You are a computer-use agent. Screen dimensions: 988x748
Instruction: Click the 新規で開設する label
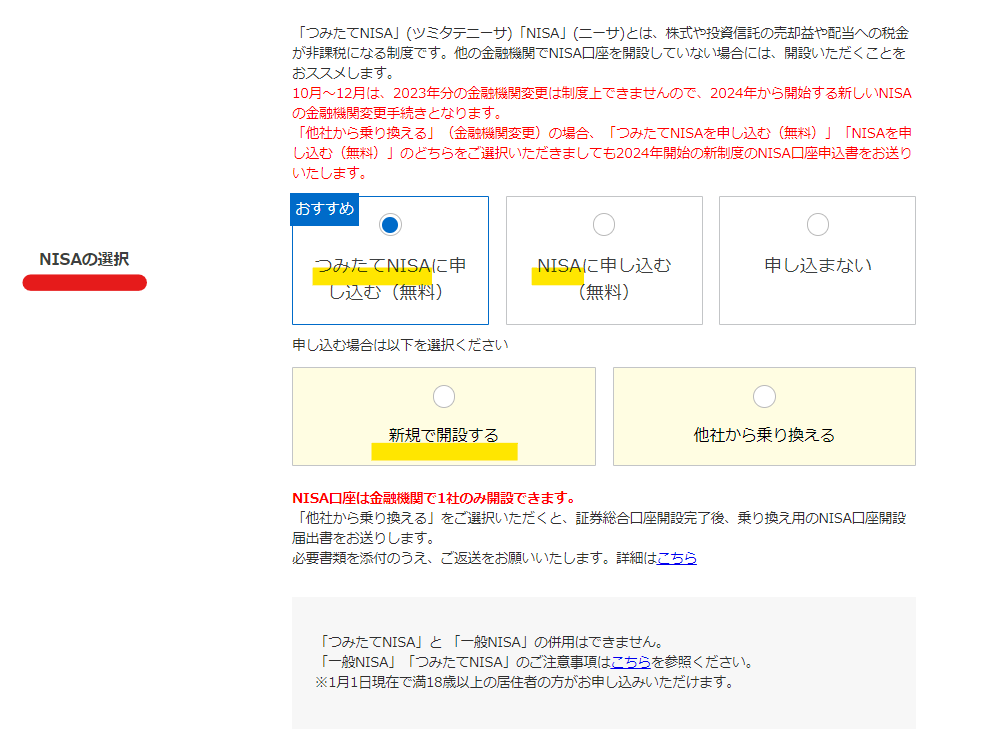(x=444, y=435)
